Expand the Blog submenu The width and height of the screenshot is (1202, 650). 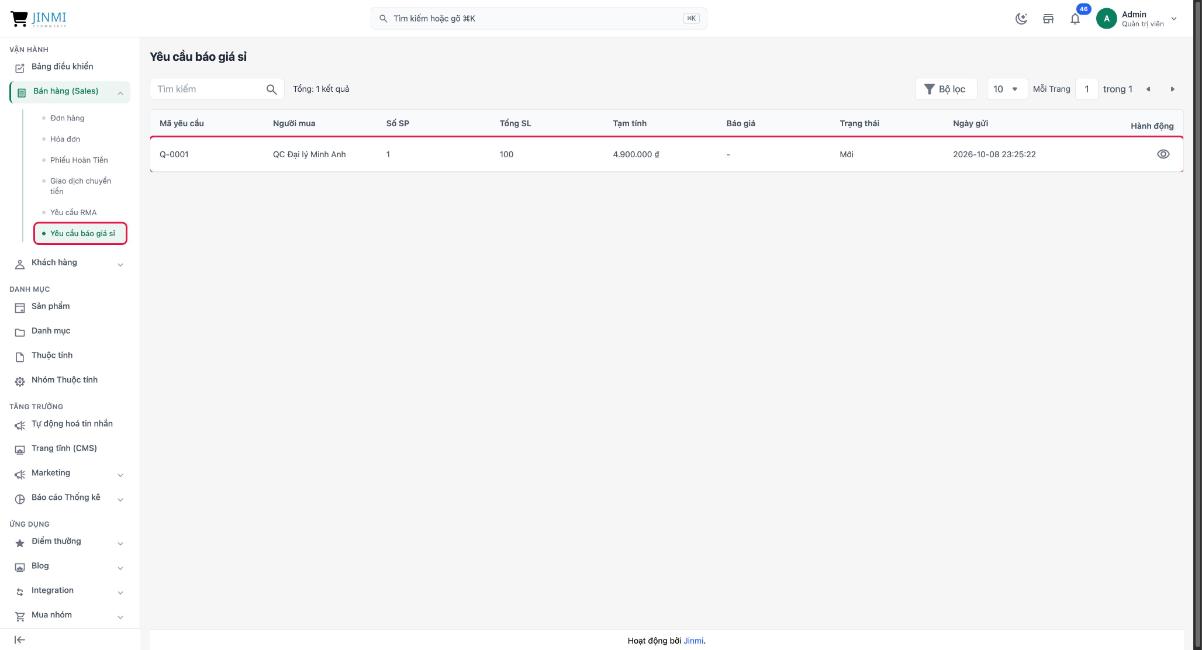click(x=120, y=567)
